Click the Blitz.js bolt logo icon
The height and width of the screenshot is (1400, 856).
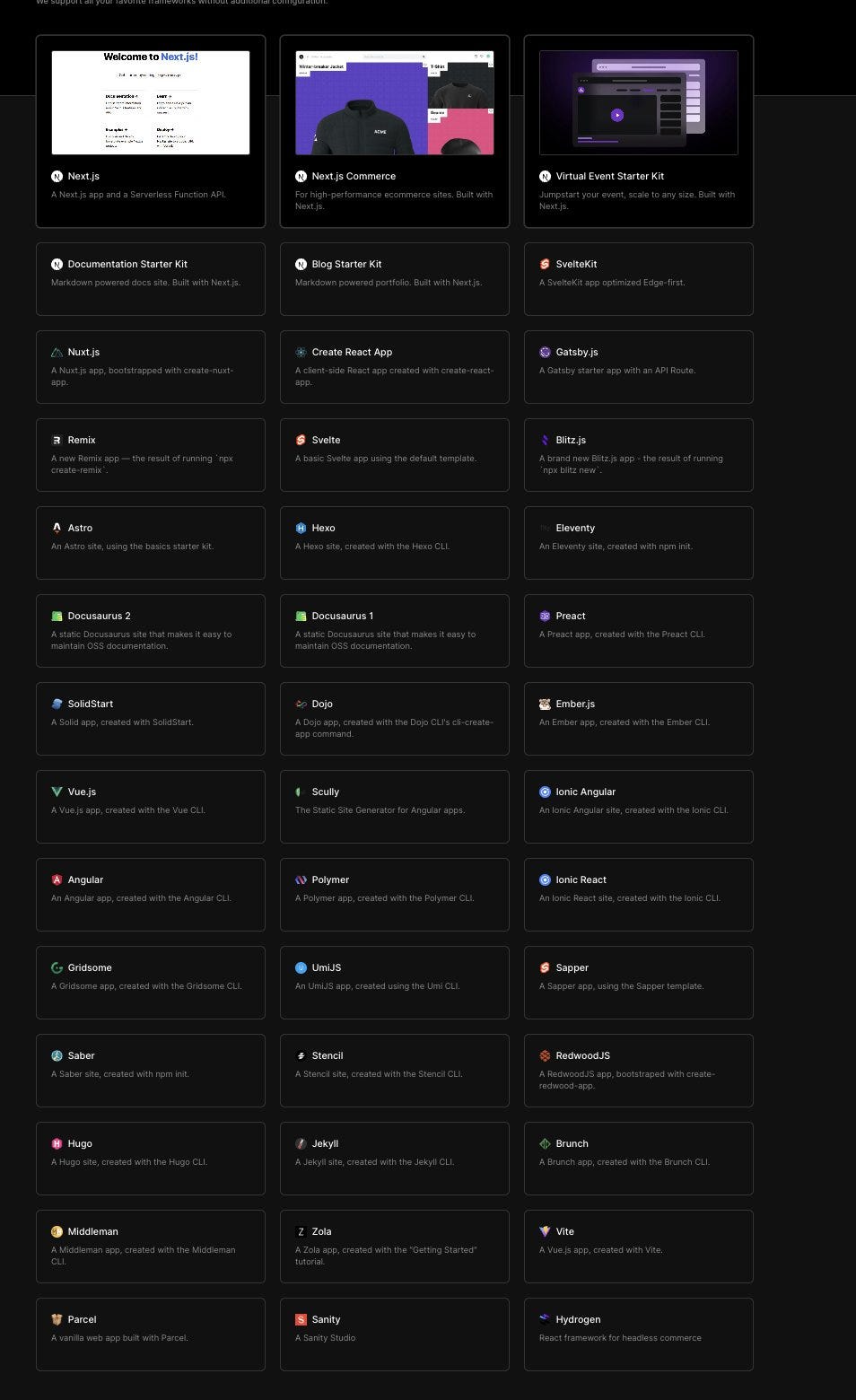point(545,440)
